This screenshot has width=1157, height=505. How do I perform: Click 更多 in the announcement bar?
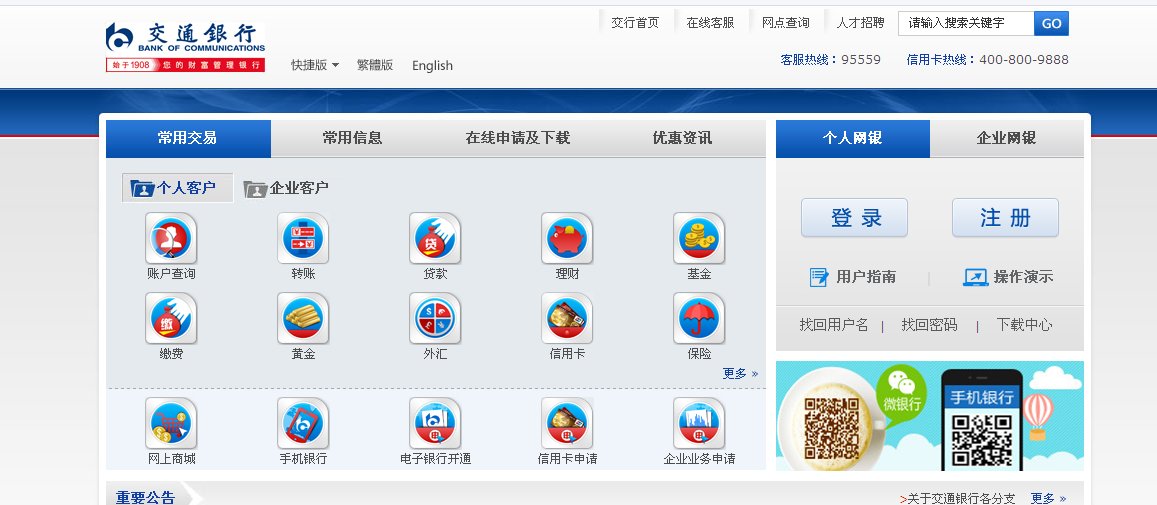coord(1049,498)
